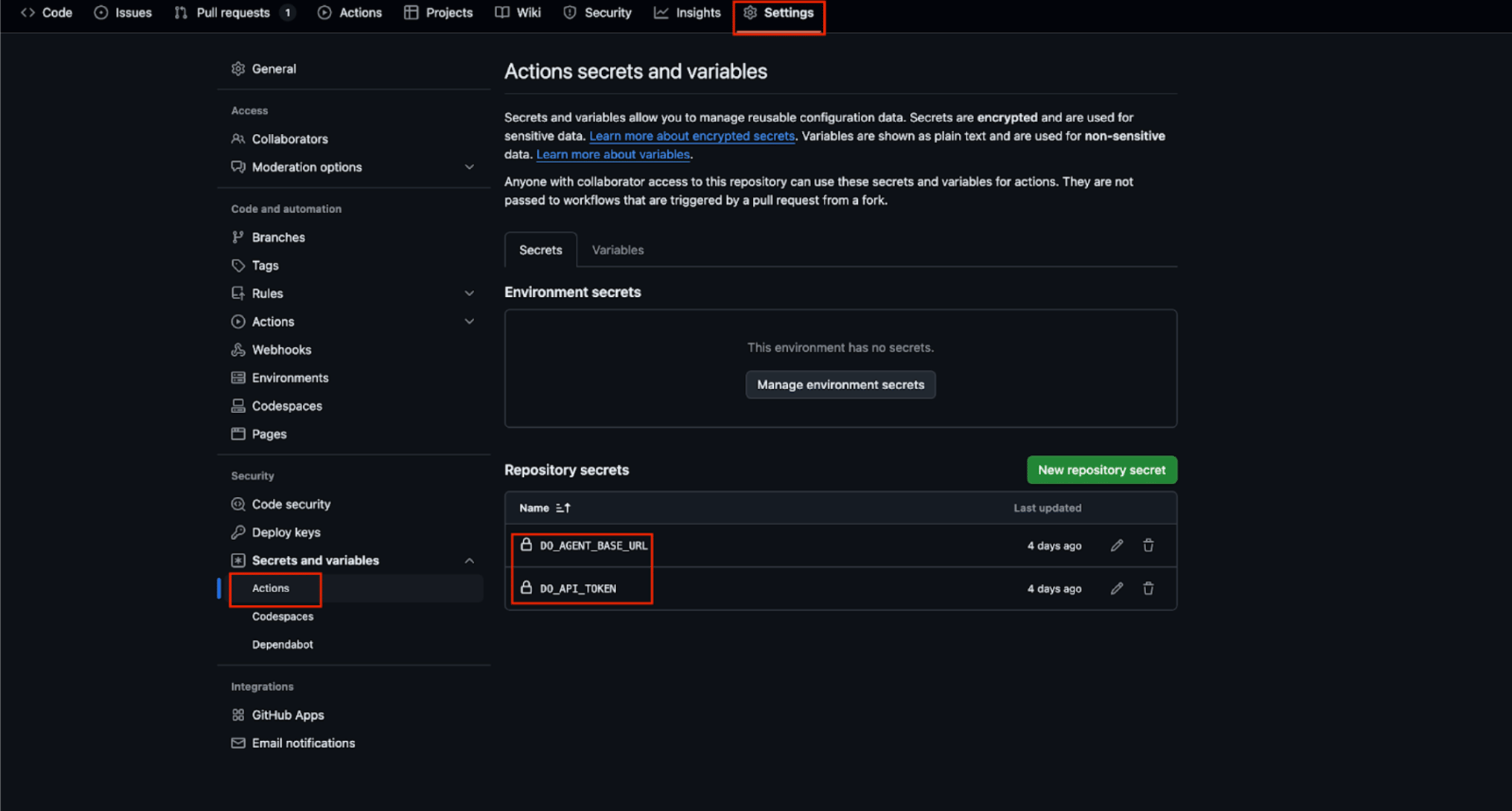
Task: Delete the DO_API_TOKEN secret with trash icon
Action: pos(1148,589)
